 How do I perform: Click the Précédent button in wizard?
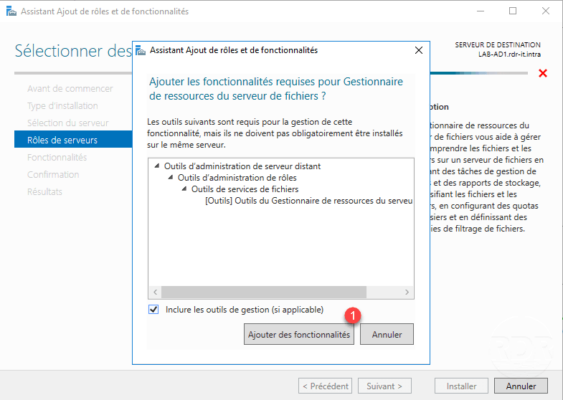tap(325, 386)
